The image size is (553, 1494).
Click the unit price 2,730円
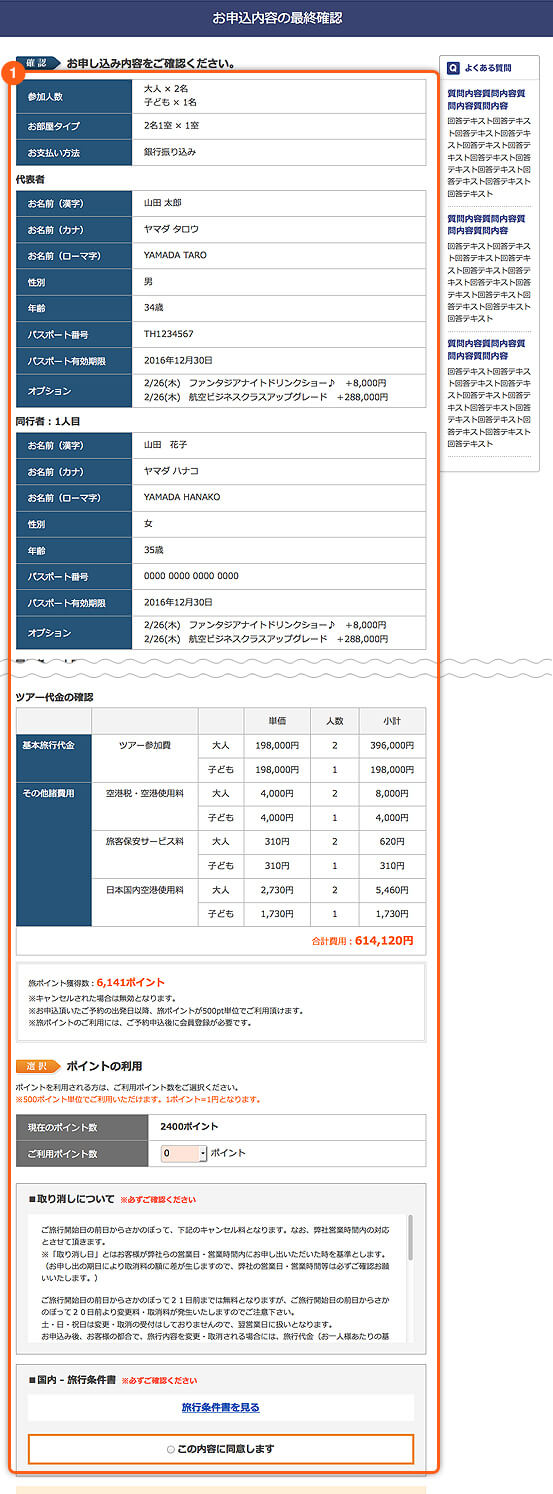(x=277, y=890)
